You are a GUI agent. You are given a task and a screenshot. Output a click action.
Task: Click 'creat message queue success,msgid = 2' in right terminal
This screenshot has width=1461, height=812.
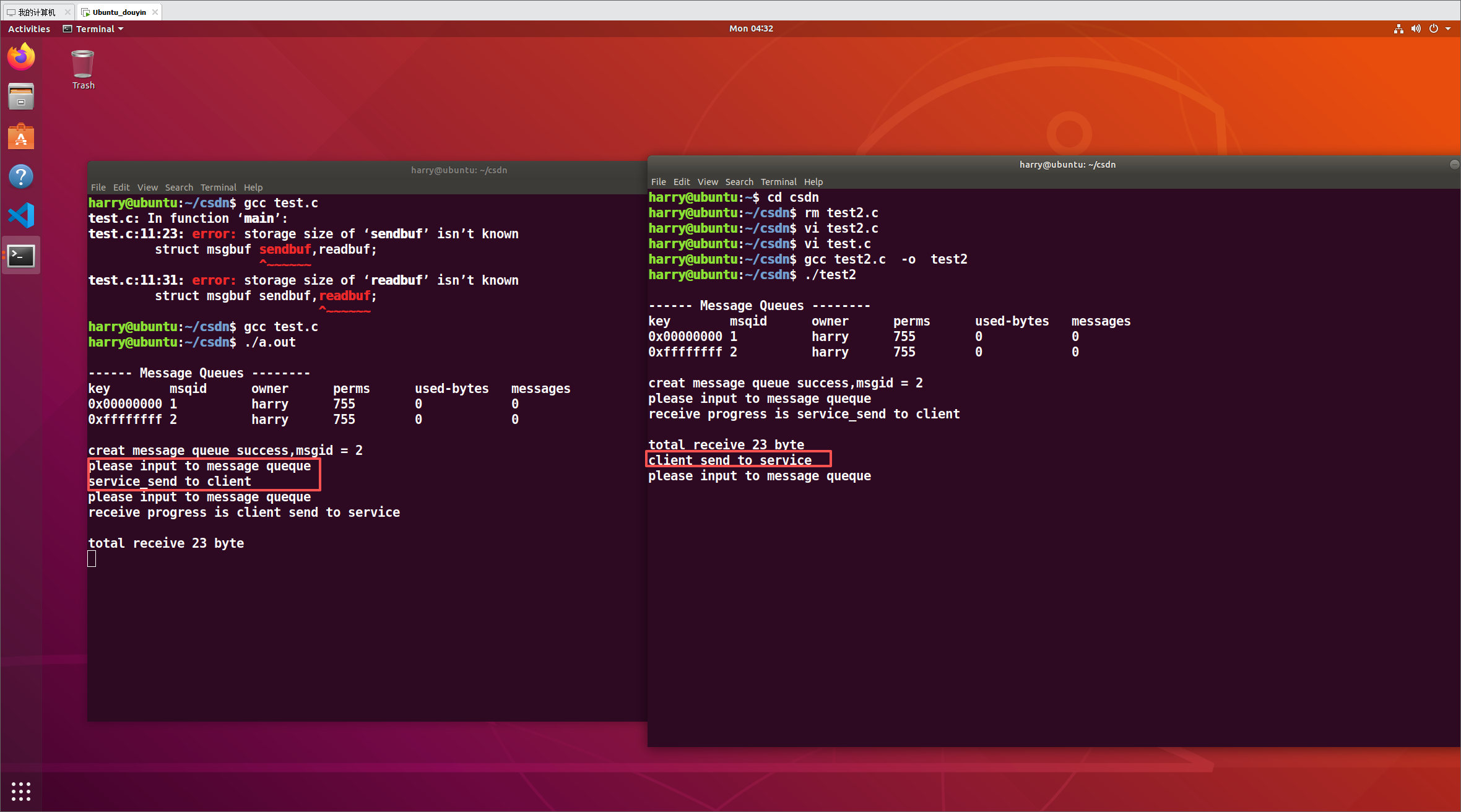pyautogui.click(x=786, y=383)
